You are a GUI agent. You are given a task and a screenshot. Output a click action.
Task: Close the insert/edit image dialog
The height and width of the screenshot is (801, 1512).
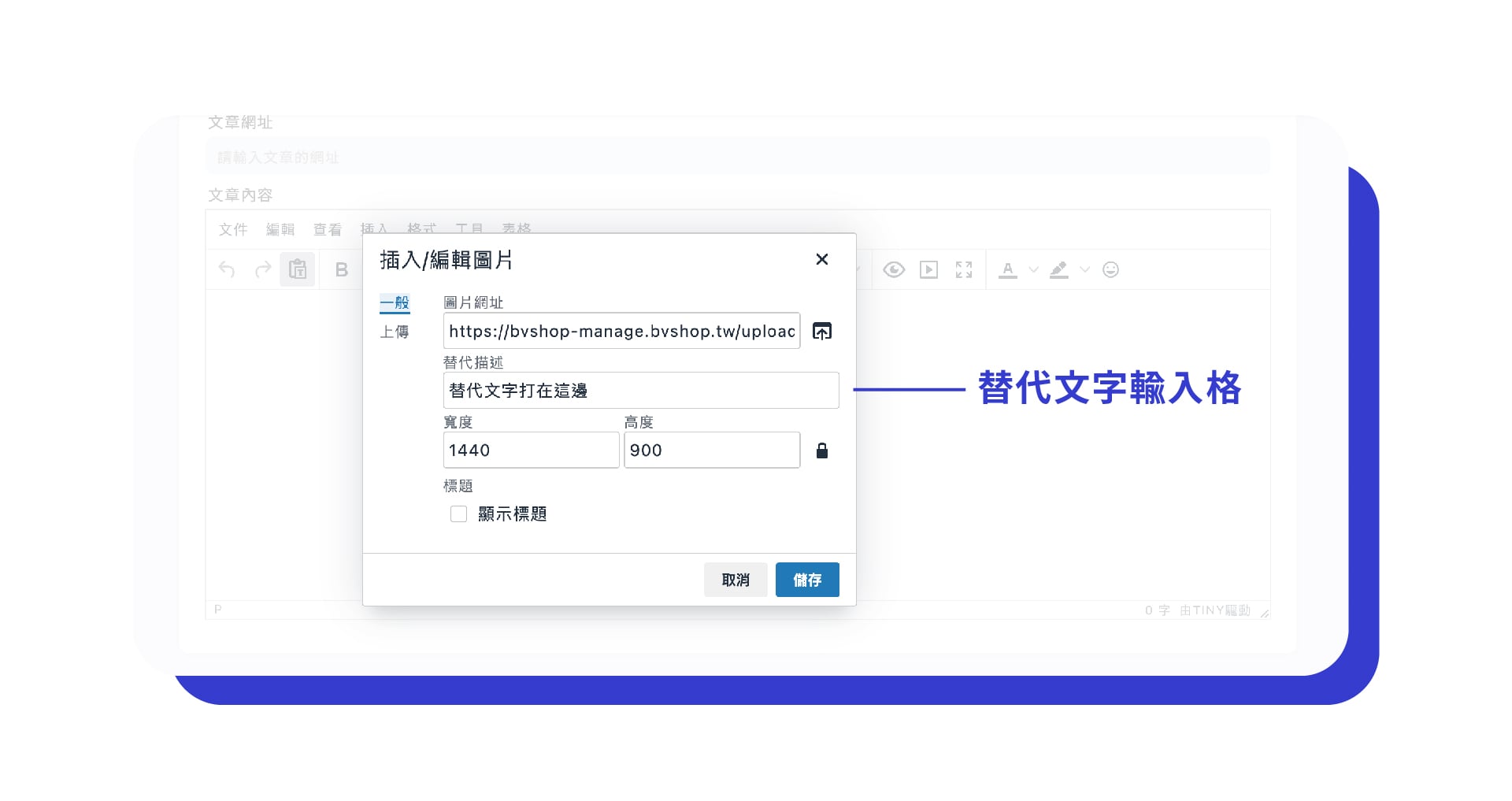click(x=821, y=259)
